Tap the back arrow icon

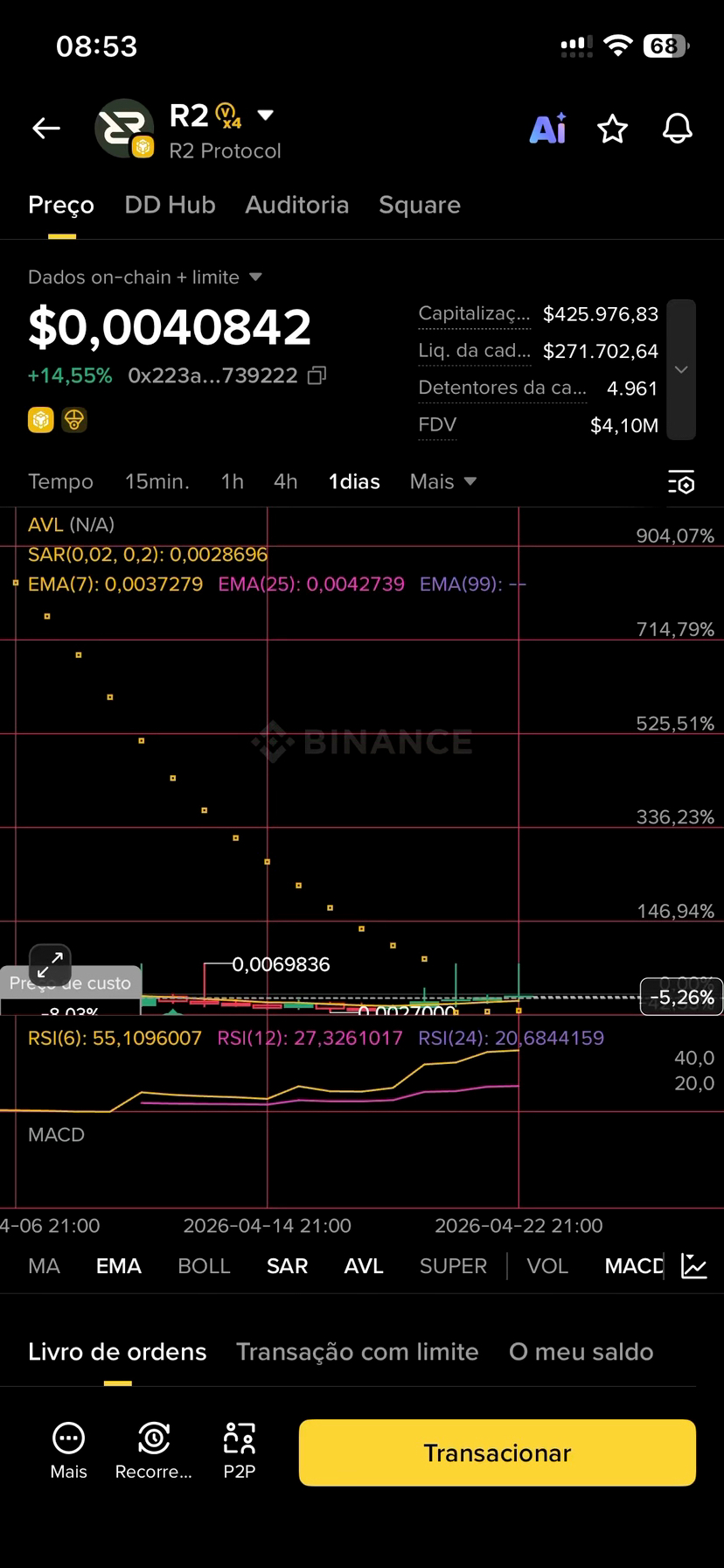46,129
